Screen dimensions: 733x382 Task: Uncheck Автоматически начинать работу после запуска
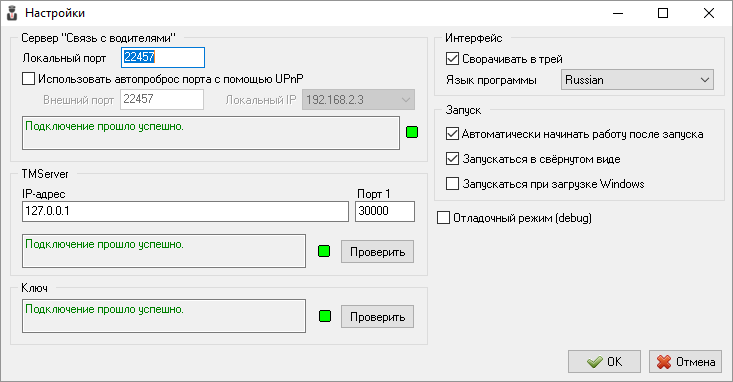pyautogui.click(x=452, y=134)
